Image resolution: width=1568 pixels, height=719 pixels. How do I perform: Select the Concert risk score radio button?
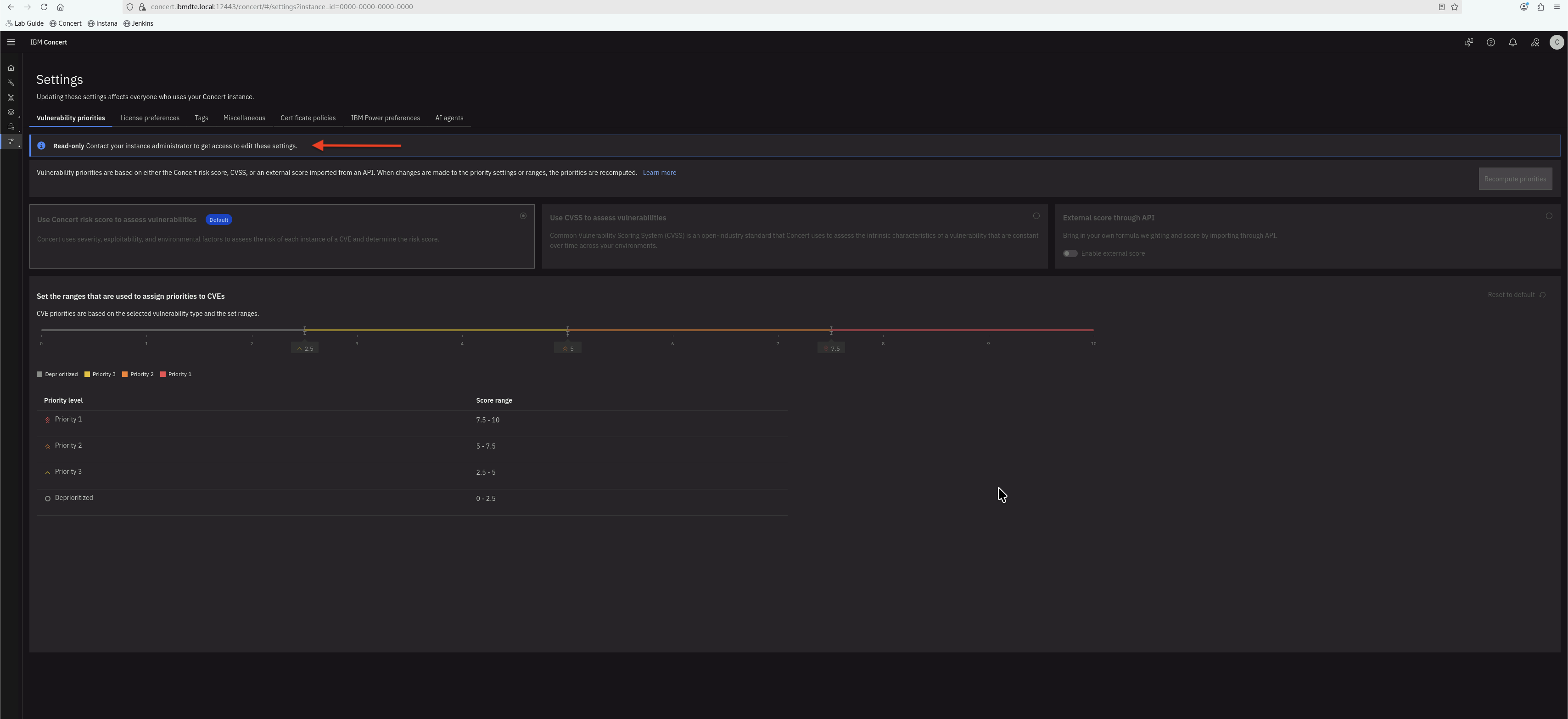523,216
